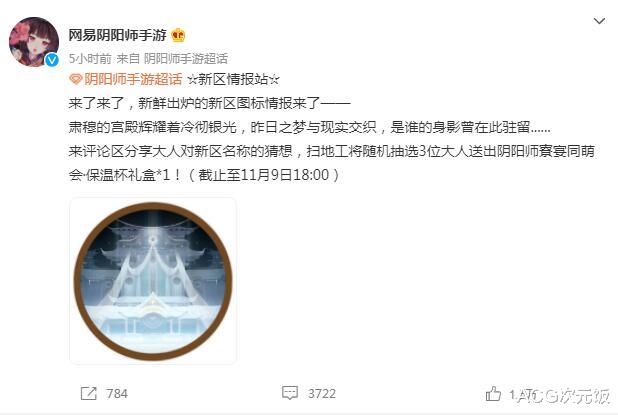Click the 来自 source label
Viewport: 618px width, 415px height.
tap(128, 59)
